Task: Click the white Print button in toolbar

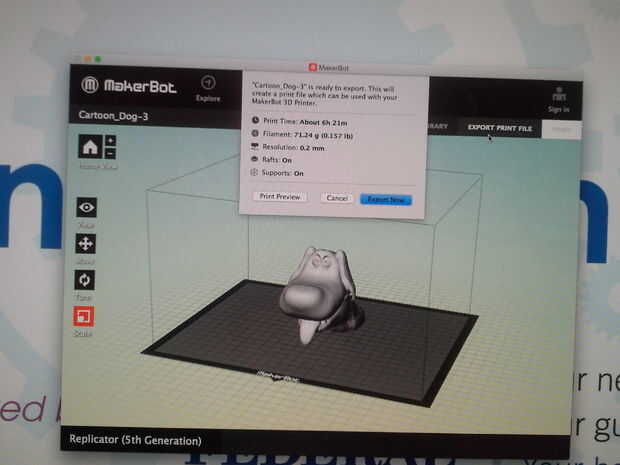Action: point(561,129)
